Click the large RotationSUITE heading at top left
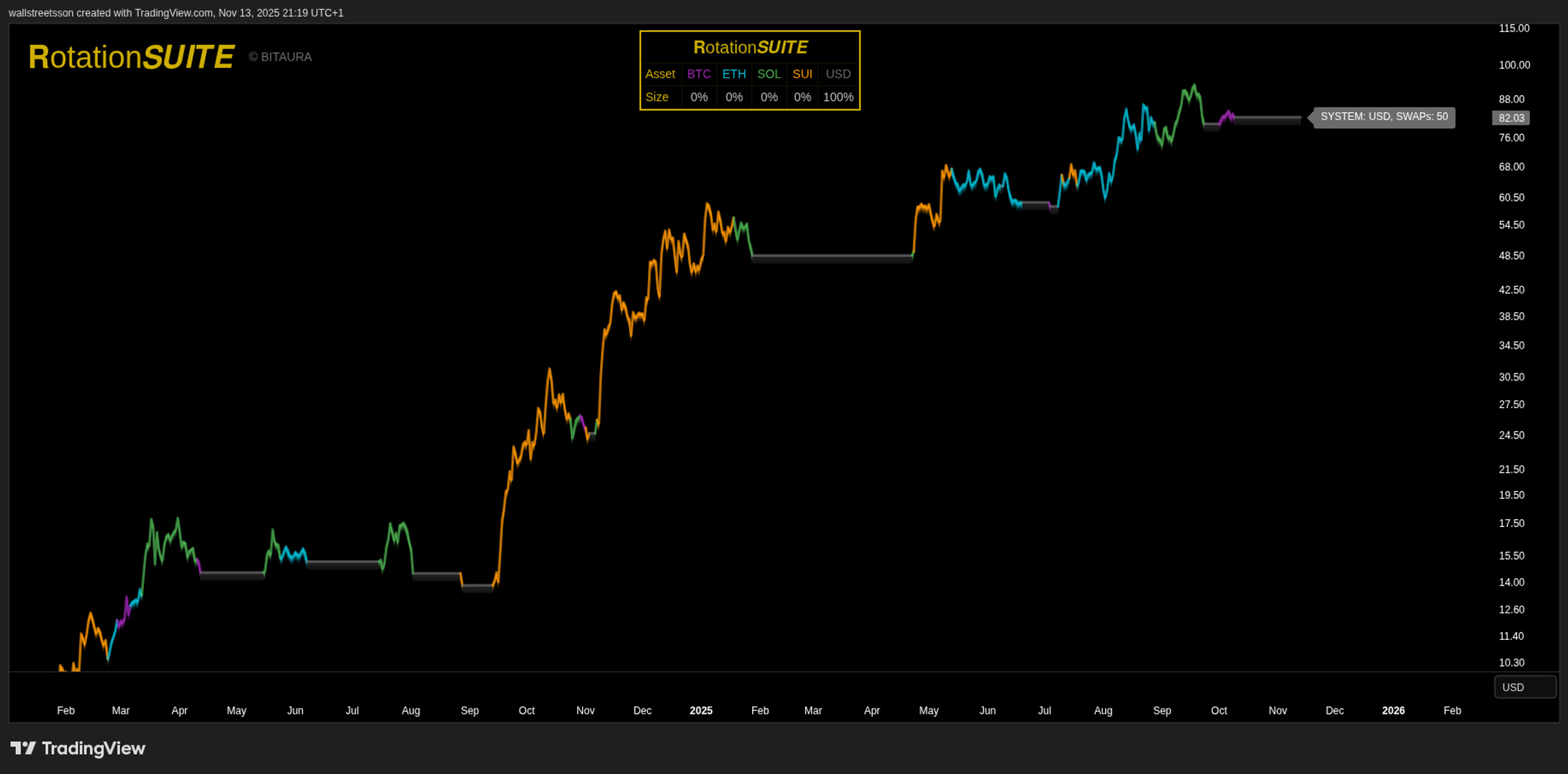Viewport: 1568px width, 774px height. point(131,57)
